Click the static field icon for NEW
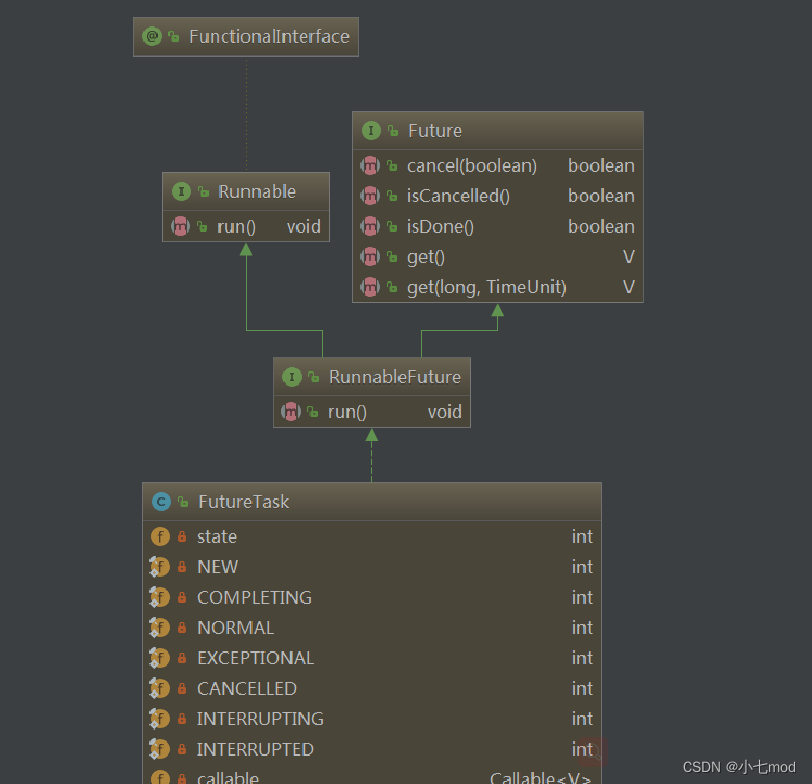Screen dimensions: 812x784 (x=159, y=567)
